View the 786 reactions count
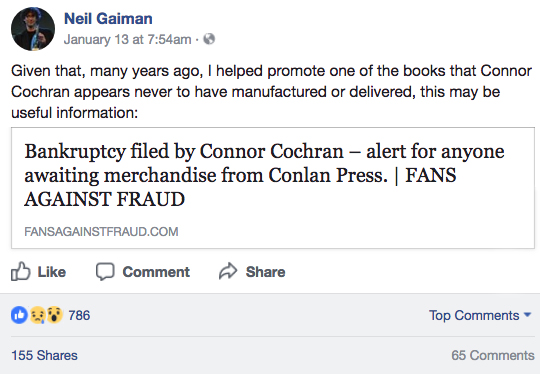 point(79,315)
